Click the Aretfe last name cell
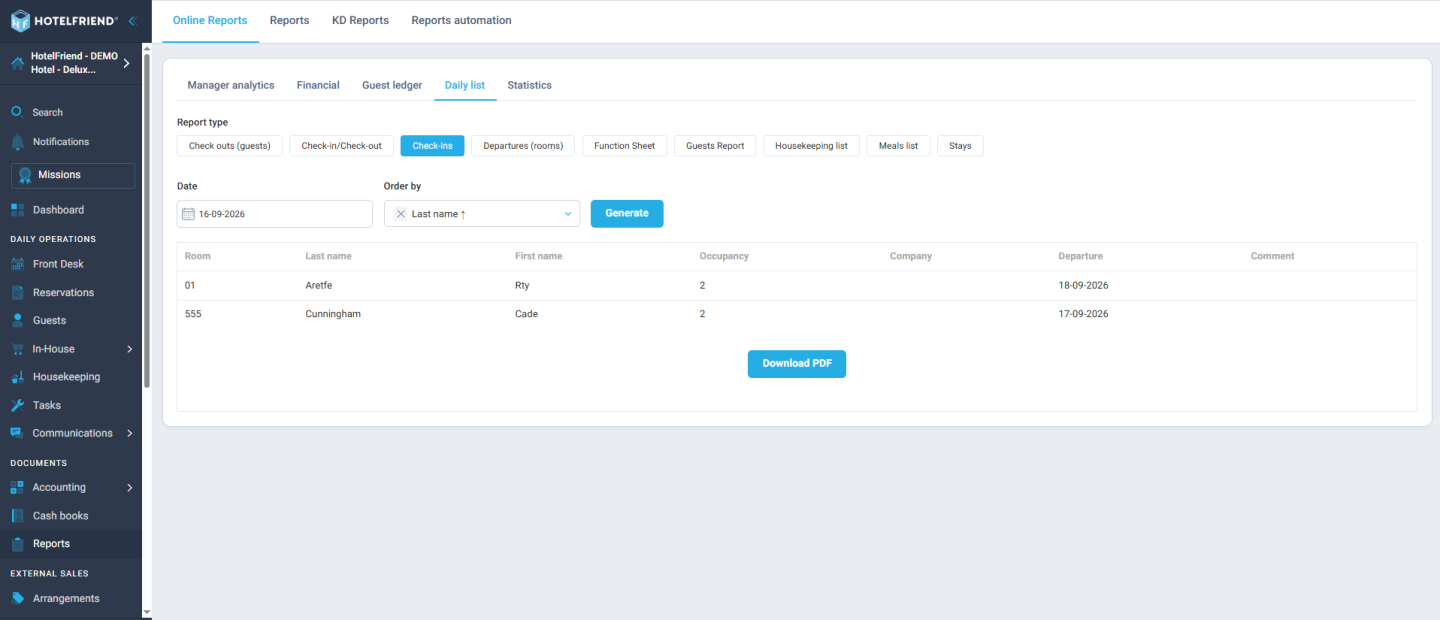Image resolution: width=1440 pixels, height=620 pixels. point(317,286)
